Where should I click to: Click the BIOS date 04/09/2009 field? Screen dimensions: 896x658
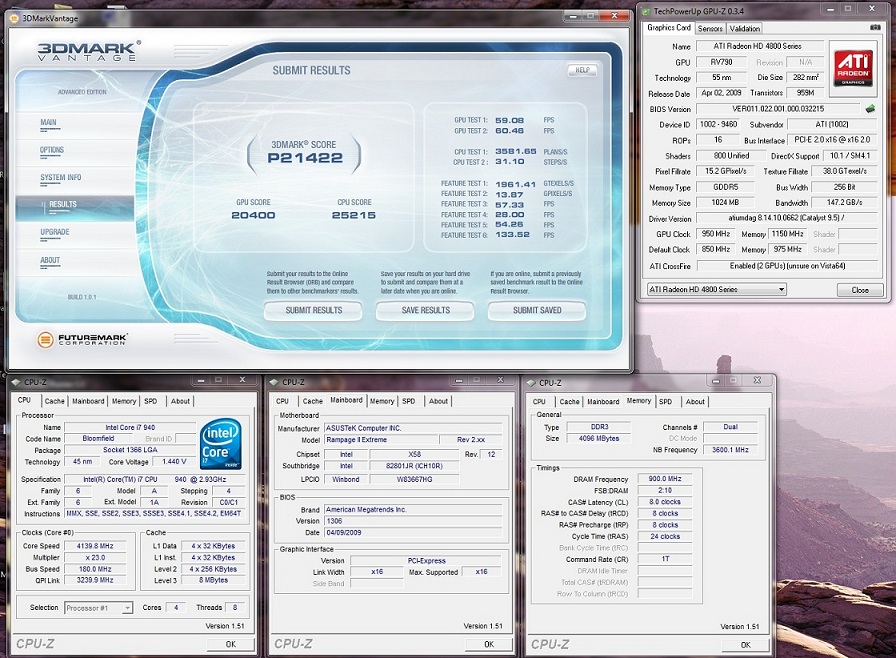tap(413, 532)
